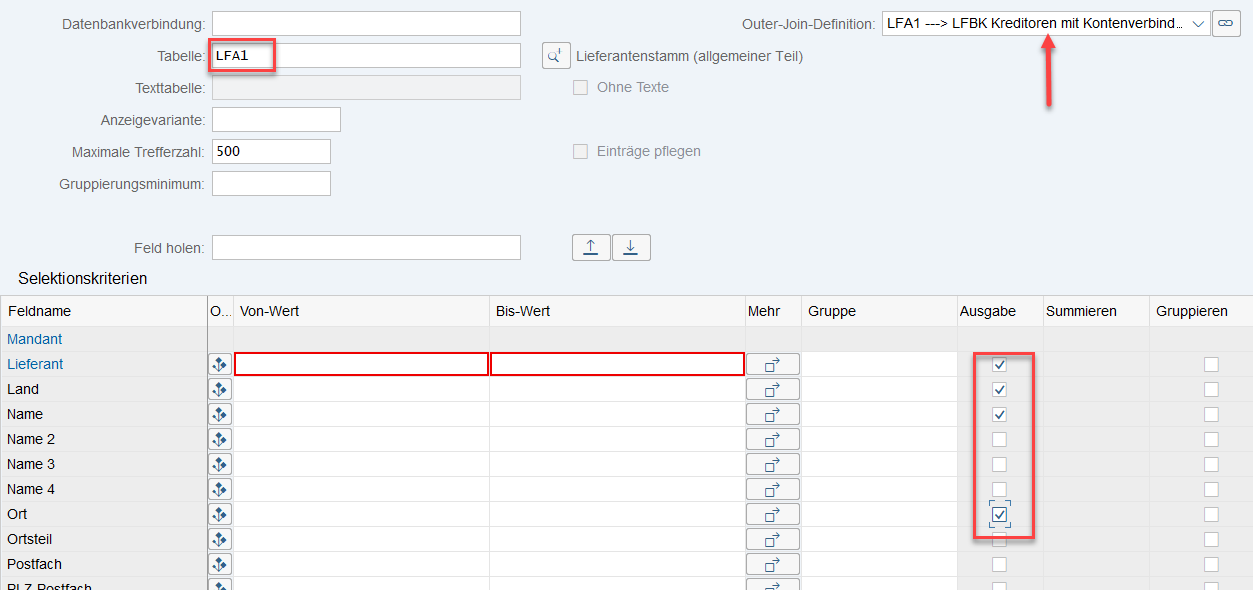Viewport: 1253px width, 590px height.
Task: Toggle the Ausgabe checkbox for Ort
Action: 999,514
